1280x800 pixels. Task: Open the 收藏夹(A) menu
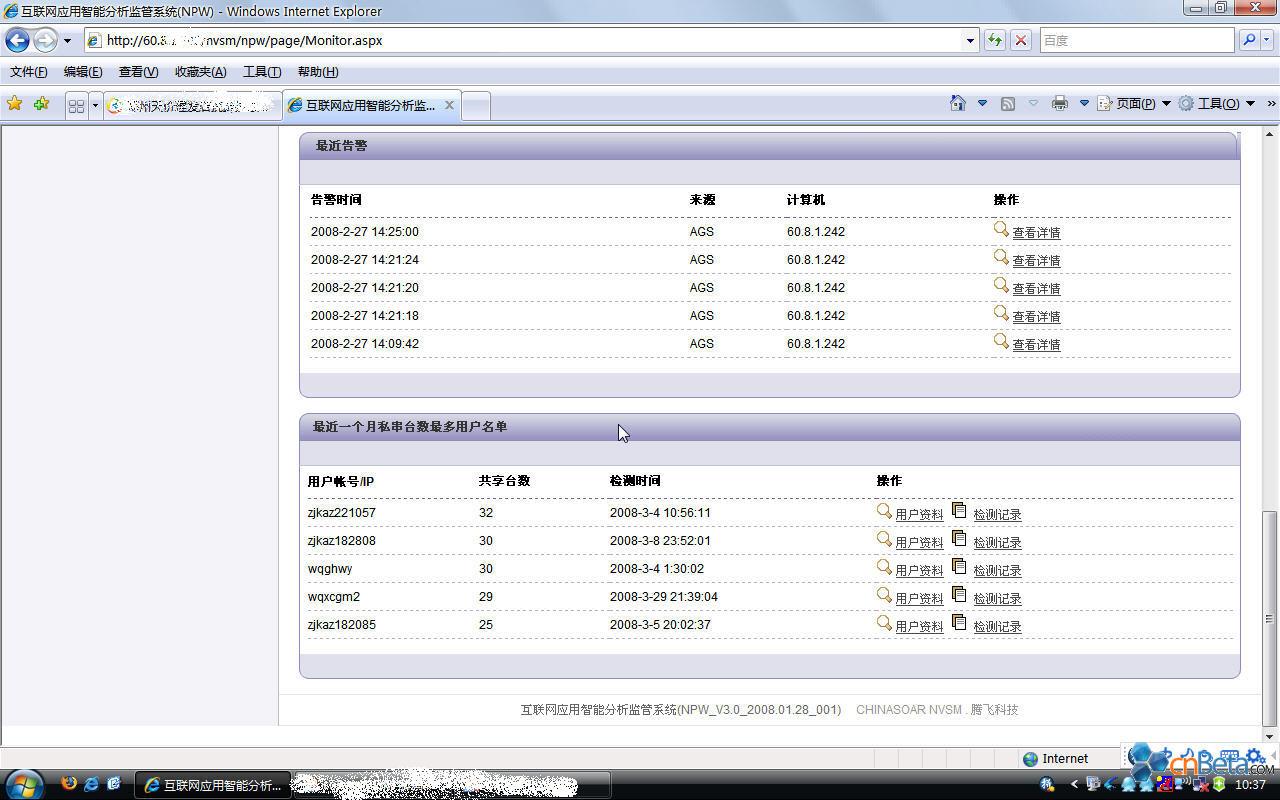(200, 72)
